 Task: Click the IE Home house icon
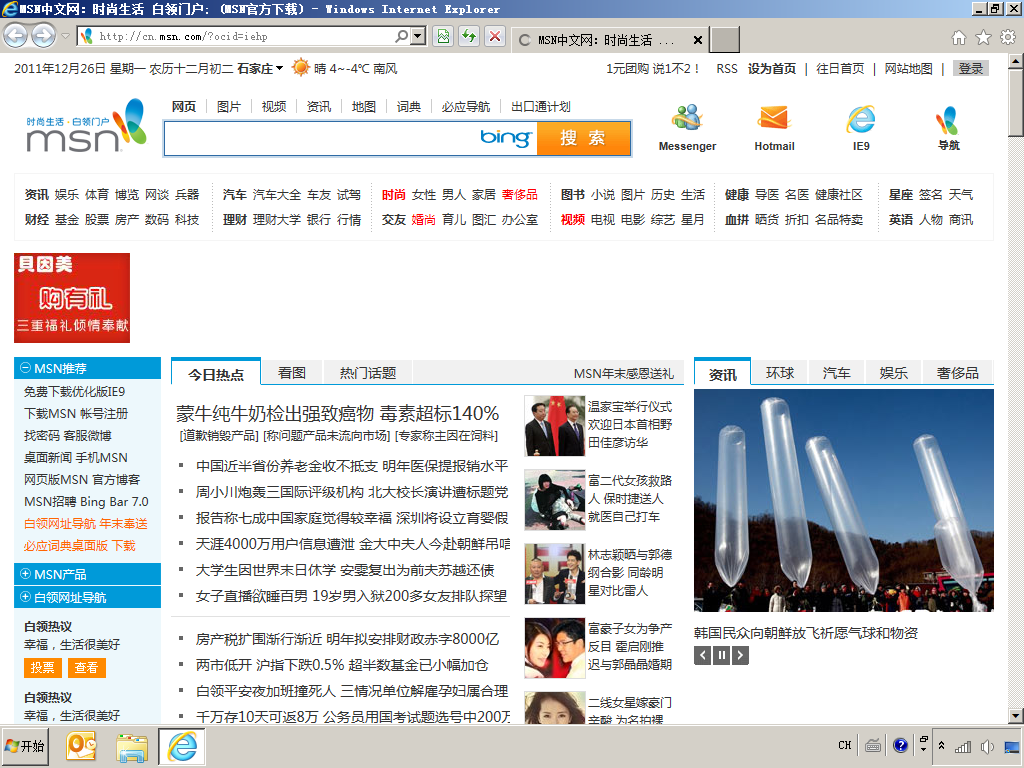959,38
